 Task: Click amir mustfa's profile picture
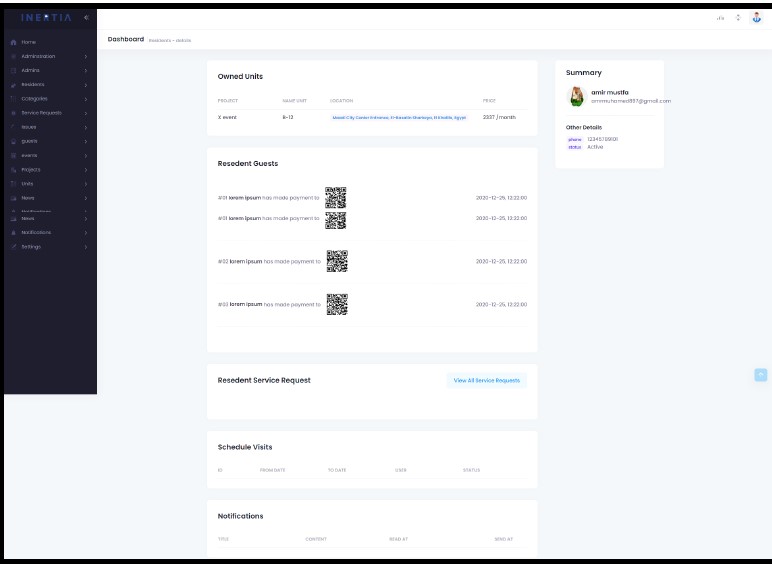pyautogui.click(x=577, y=96)
